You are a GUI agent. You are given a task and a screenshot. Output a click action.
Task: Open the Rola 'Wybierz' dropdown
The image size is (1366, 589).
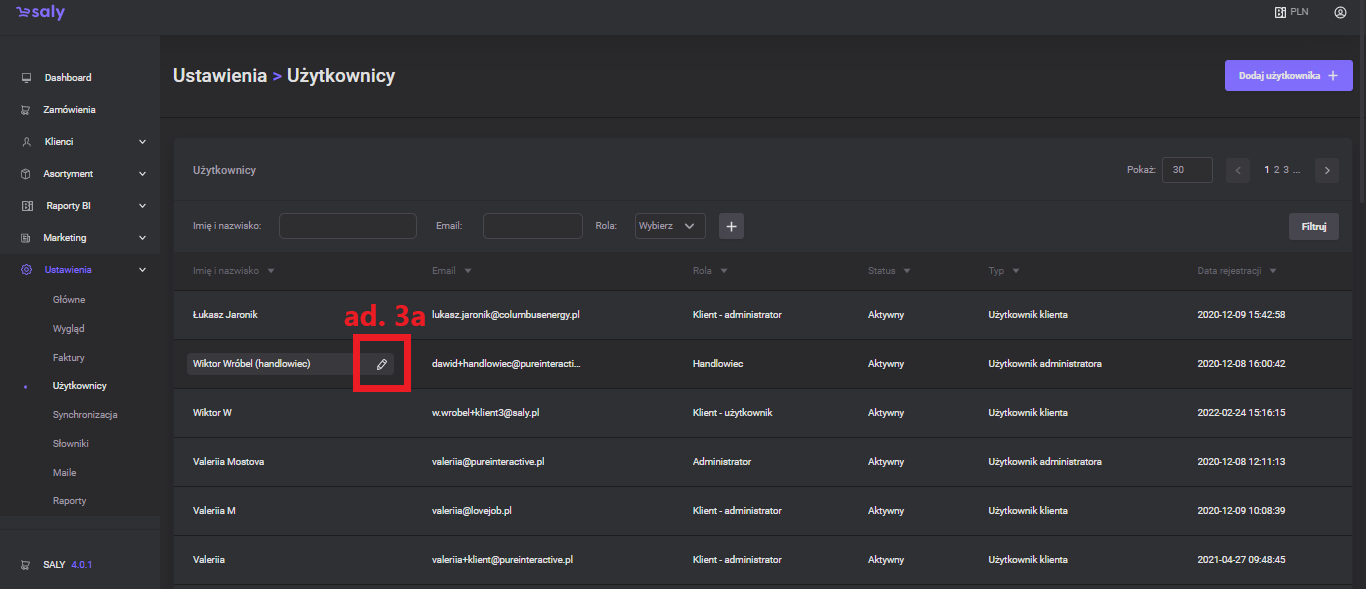tap(670, 226)
